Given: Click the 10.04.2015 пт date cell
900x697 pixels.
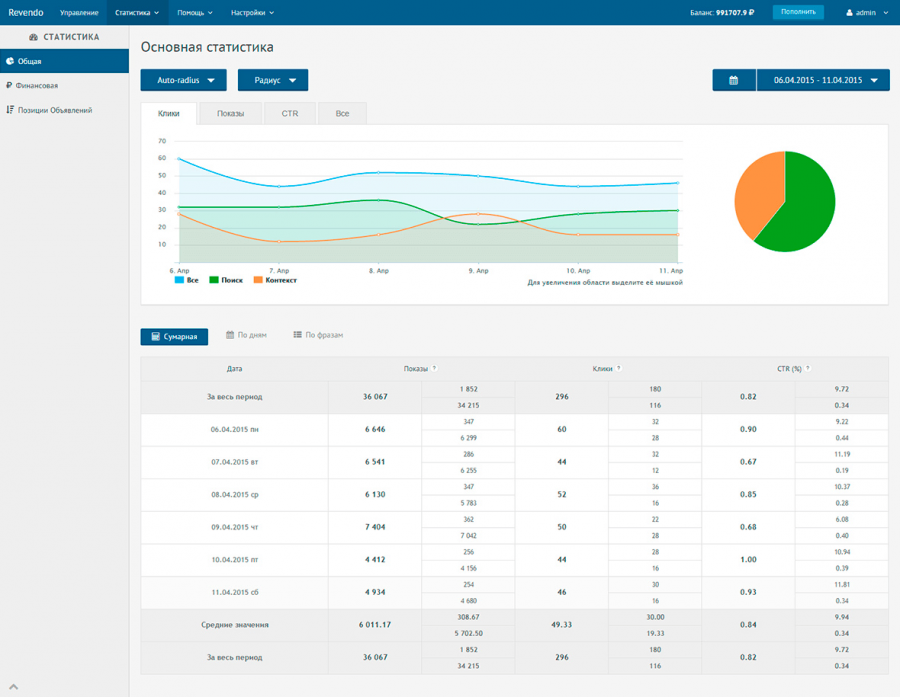Looking at the screenshot, I should click(x=235, y=560).
